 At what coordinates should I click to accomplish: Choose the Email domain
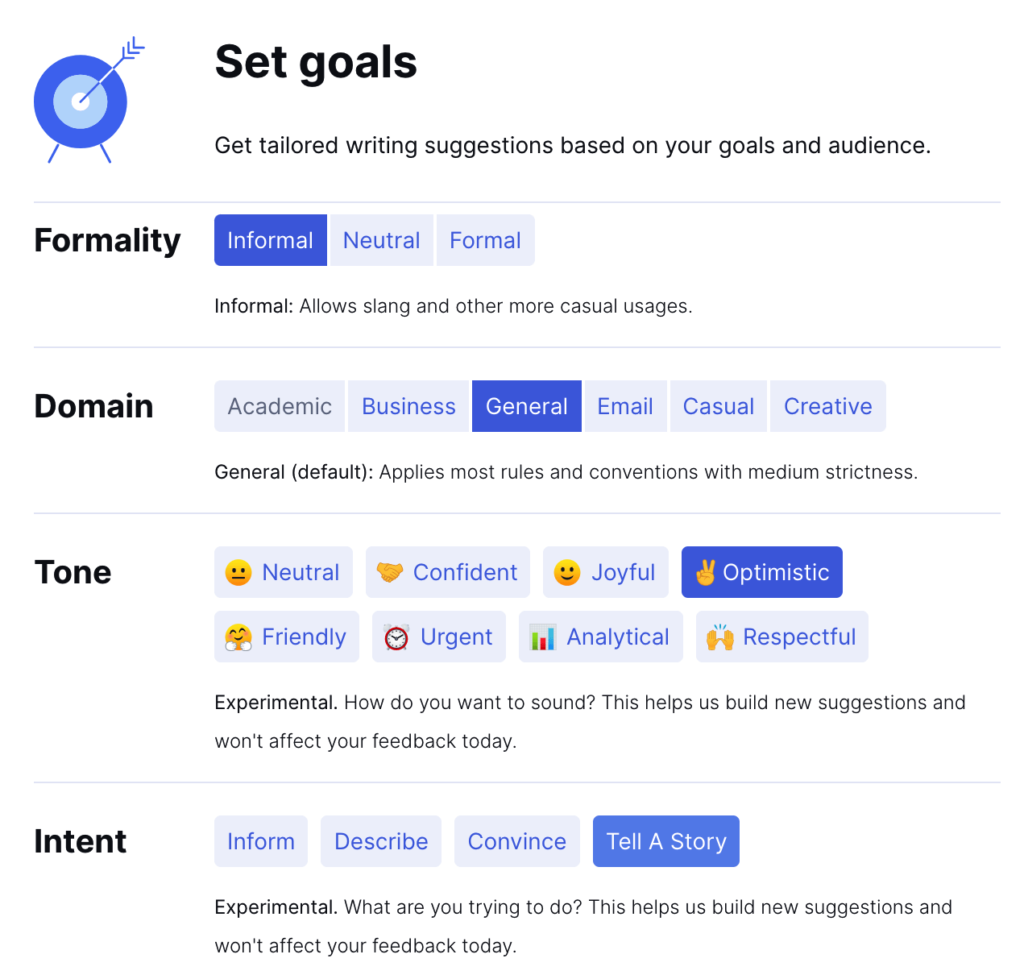pos(625,406)
